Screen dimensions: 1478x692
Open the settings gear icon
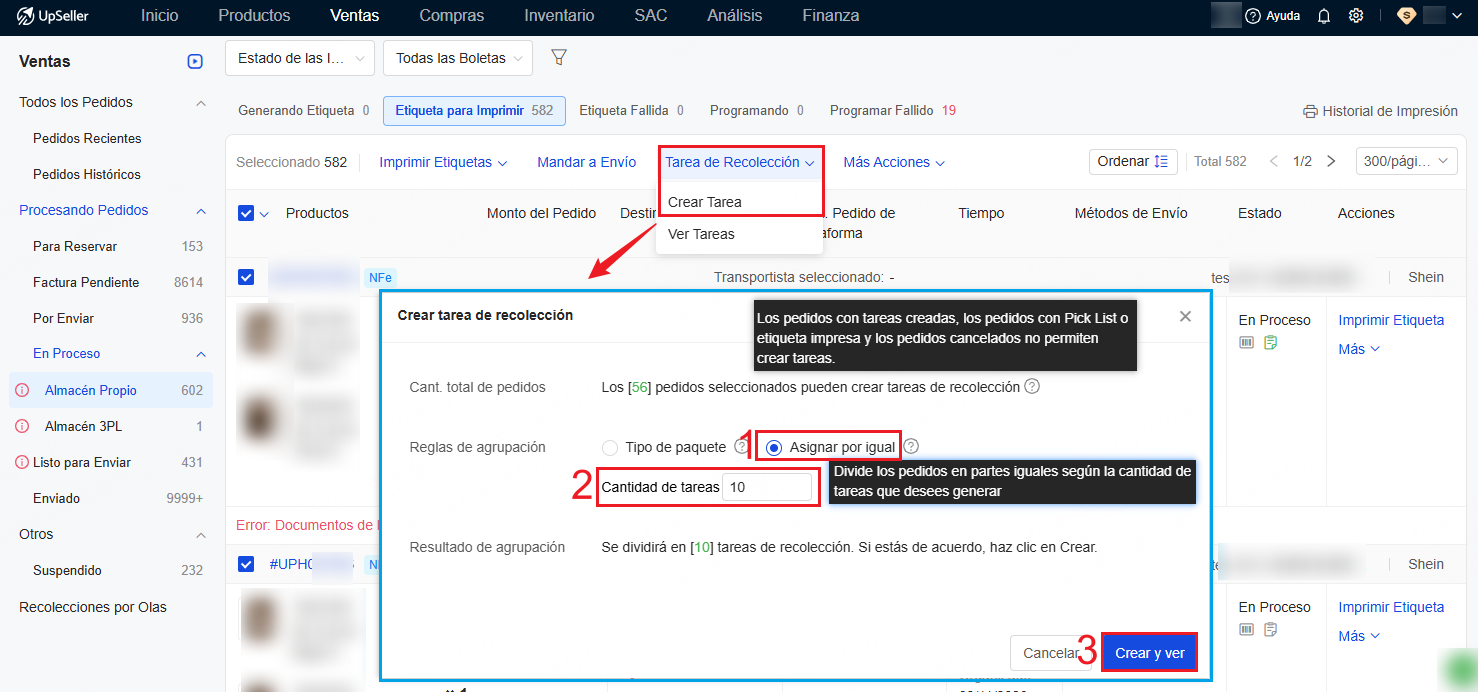[x=1356, y=16]
